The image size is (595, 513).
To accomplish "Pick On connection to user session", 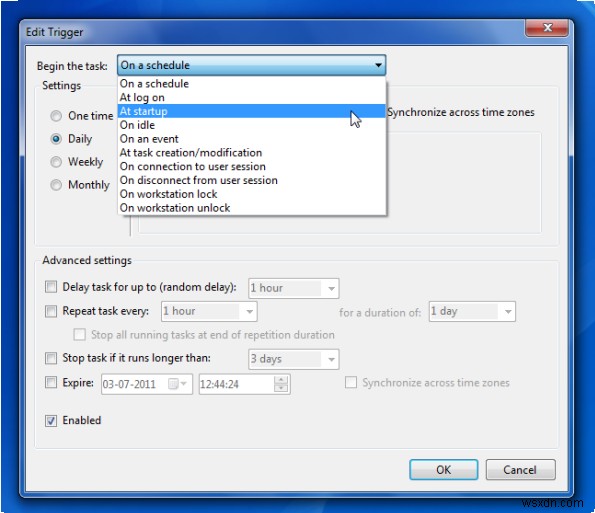I will pyautogui.click(x=252, y=167).
